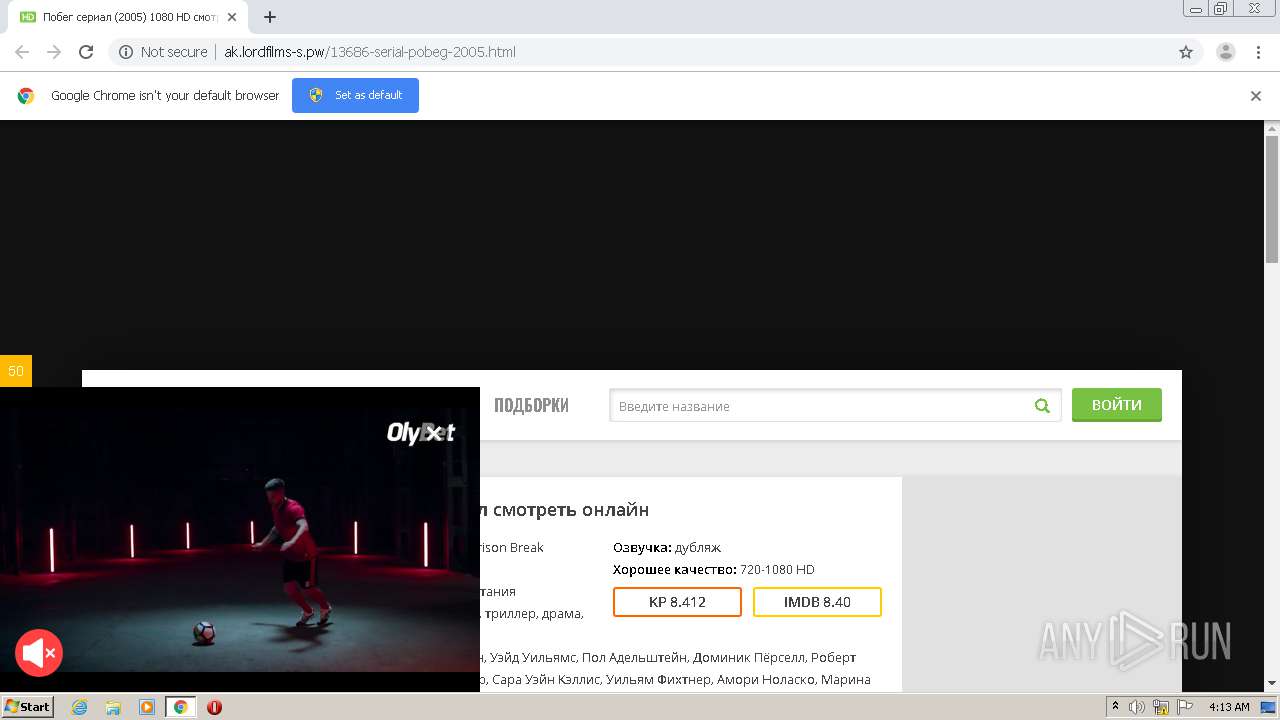Launch Internet Explorer from taskbar
The width and height of the screenshot is (1280, 720).
[79, 707]
